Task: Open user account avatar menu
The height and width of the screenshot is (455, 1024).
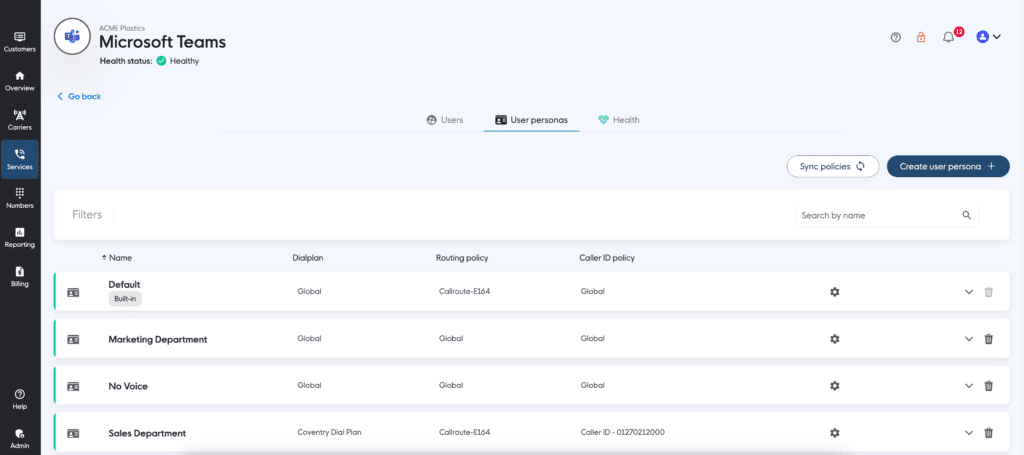Action: pos(988,37)
